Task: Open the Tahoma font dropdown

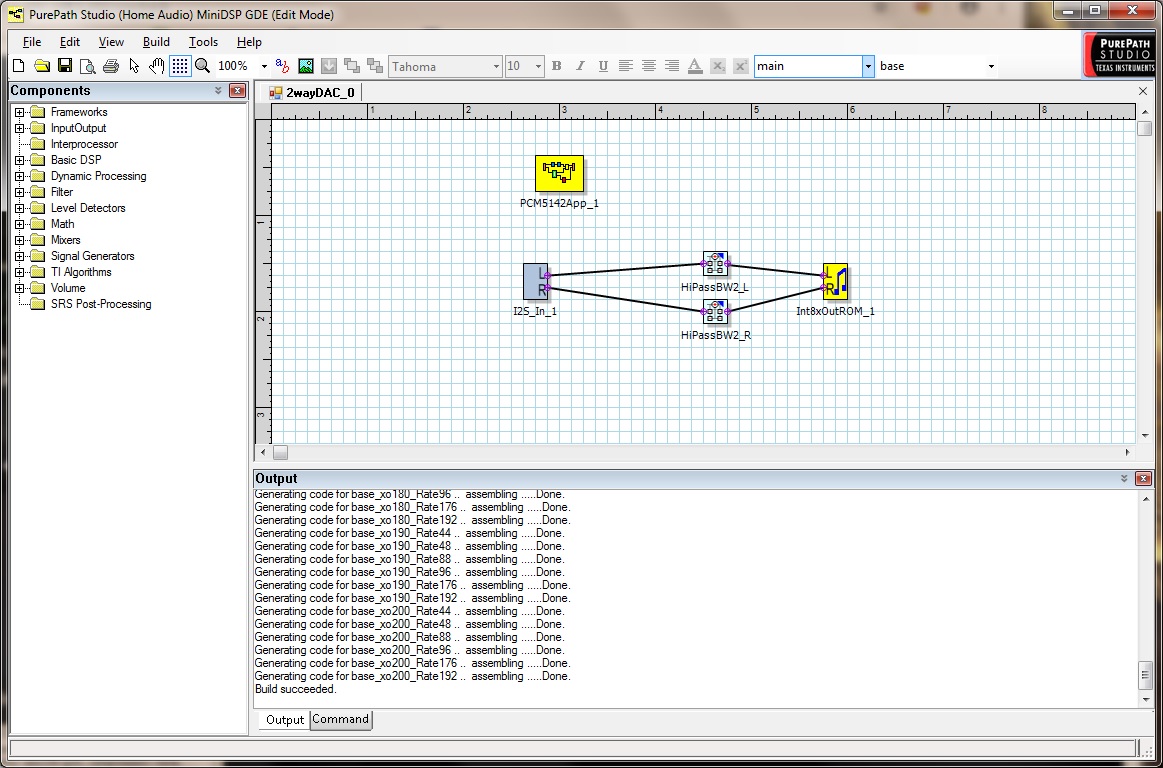Action: click(x=495, y=66)
